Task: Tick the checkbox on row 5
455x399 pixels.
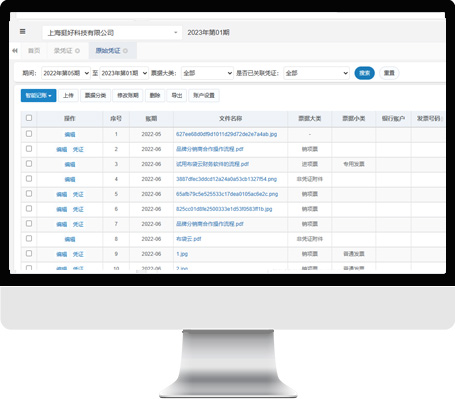Action: coord(29,194)
